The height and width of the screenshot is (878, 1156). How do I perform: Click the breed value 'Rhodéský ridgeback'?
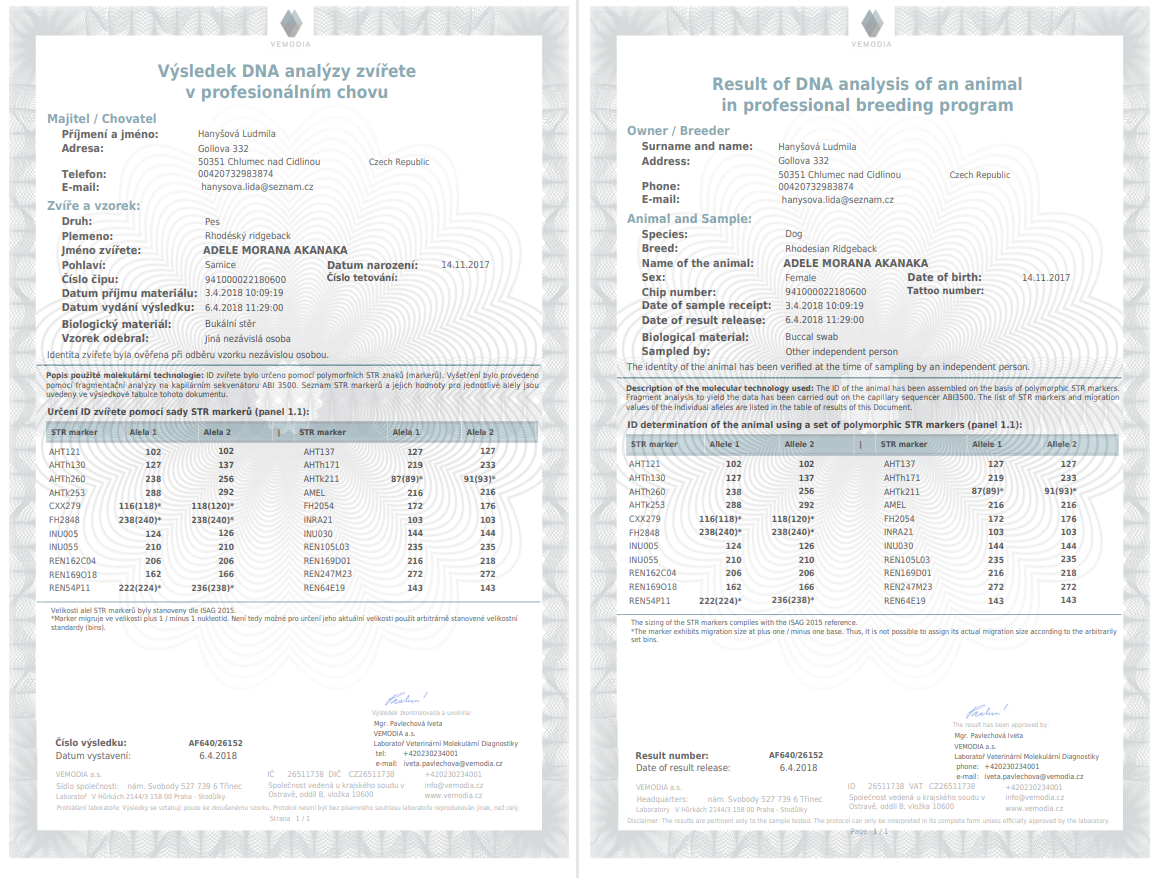pos(248,236)
